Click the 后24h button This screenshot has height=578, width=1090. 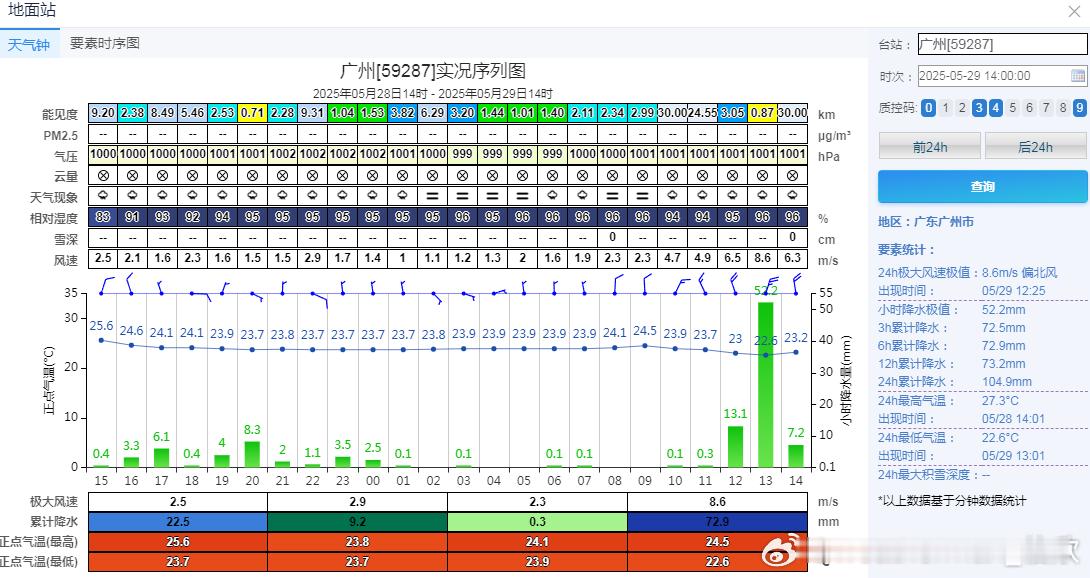tap(1036, 147)
